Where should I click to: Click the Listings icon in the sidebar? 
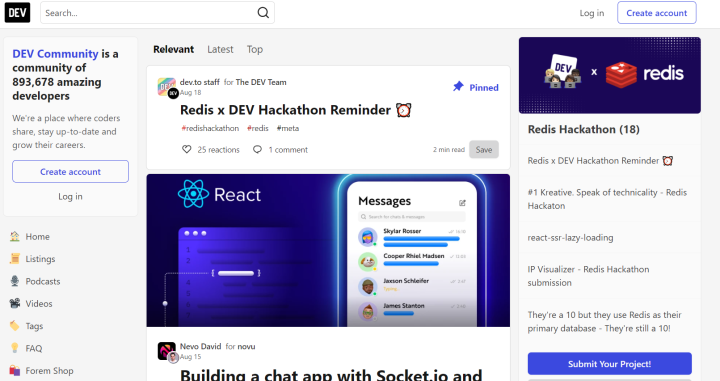pyautogui.click(x=15, y=259)
